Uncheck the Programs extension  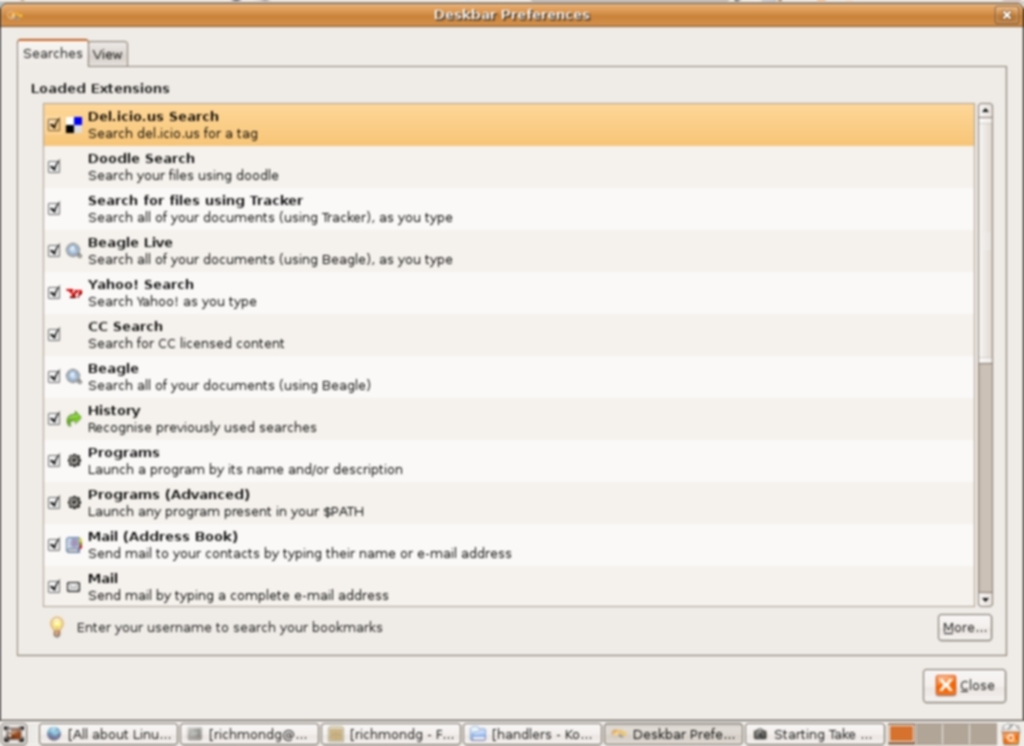tap(54, 461)
